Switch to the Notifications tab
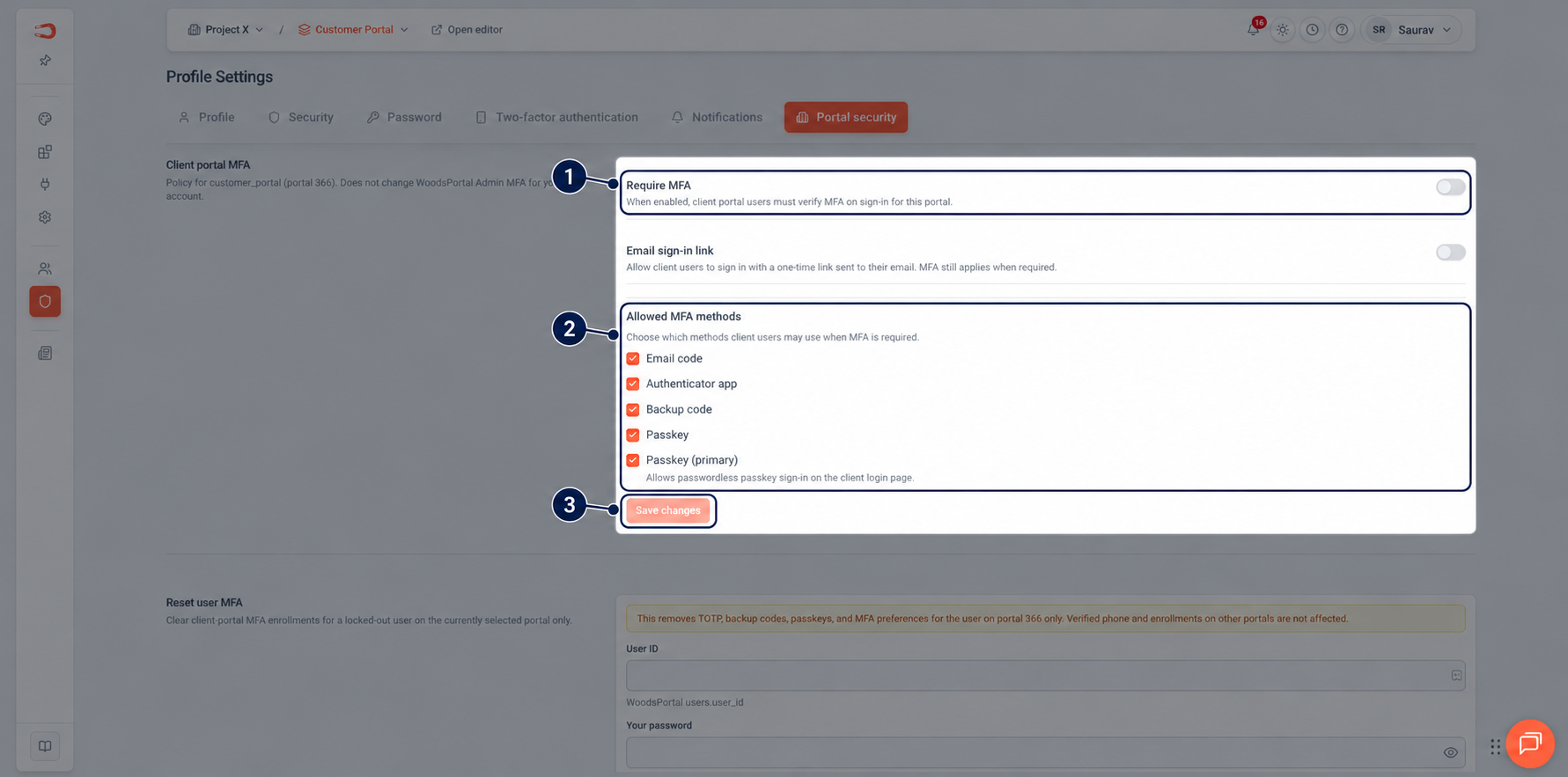 click(717, 117)
